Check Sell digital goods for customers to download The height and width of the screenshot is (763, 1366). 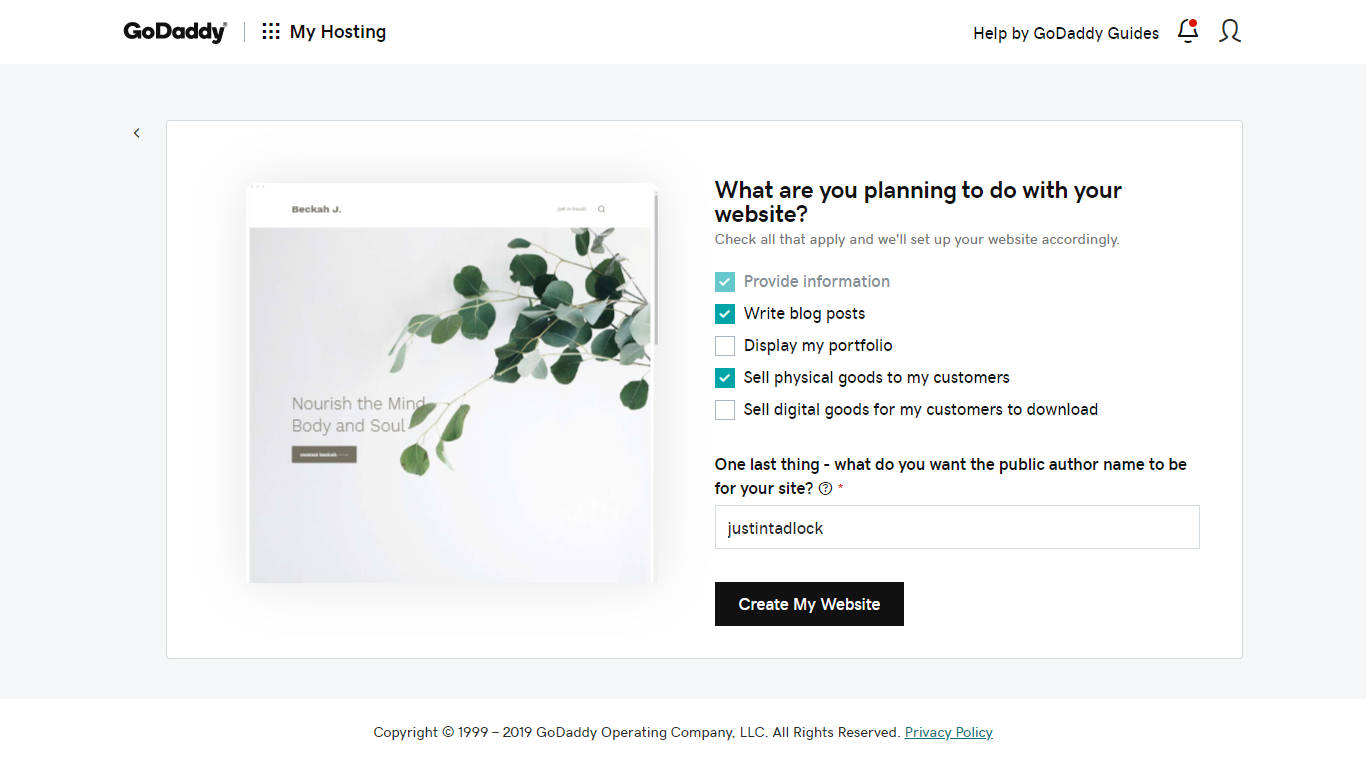click(x=725, y=410)
